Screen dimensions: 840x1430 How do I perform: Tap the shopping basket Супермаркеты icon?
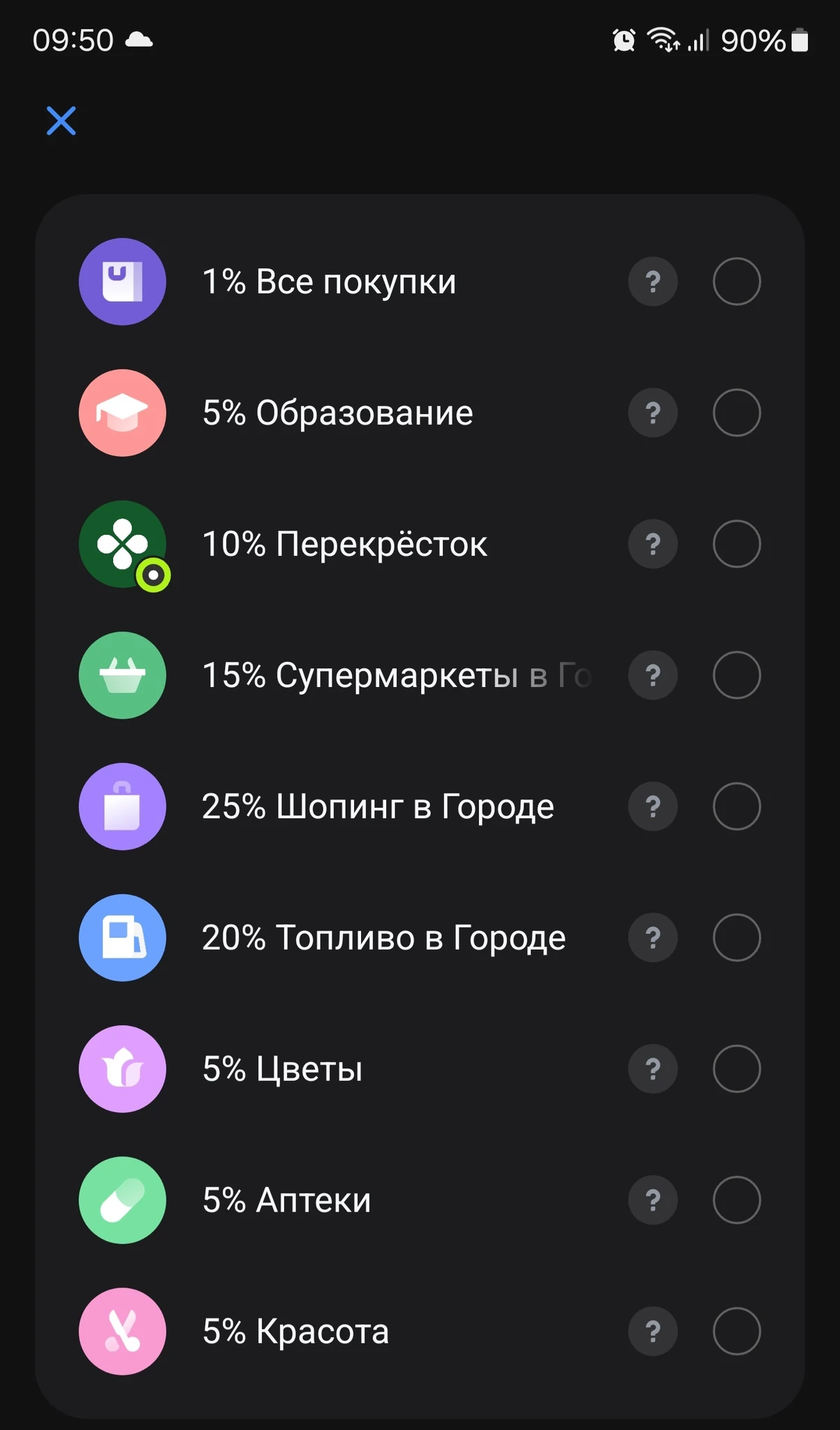pos(122,675)
